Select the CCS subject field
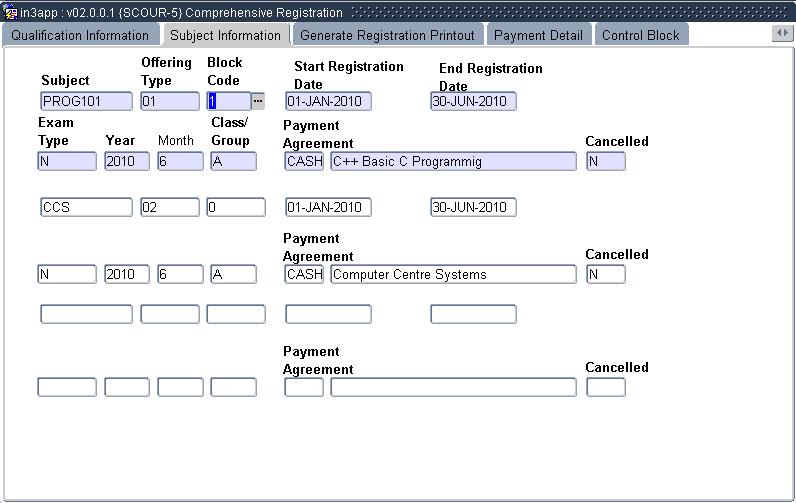 click(86, 207)
